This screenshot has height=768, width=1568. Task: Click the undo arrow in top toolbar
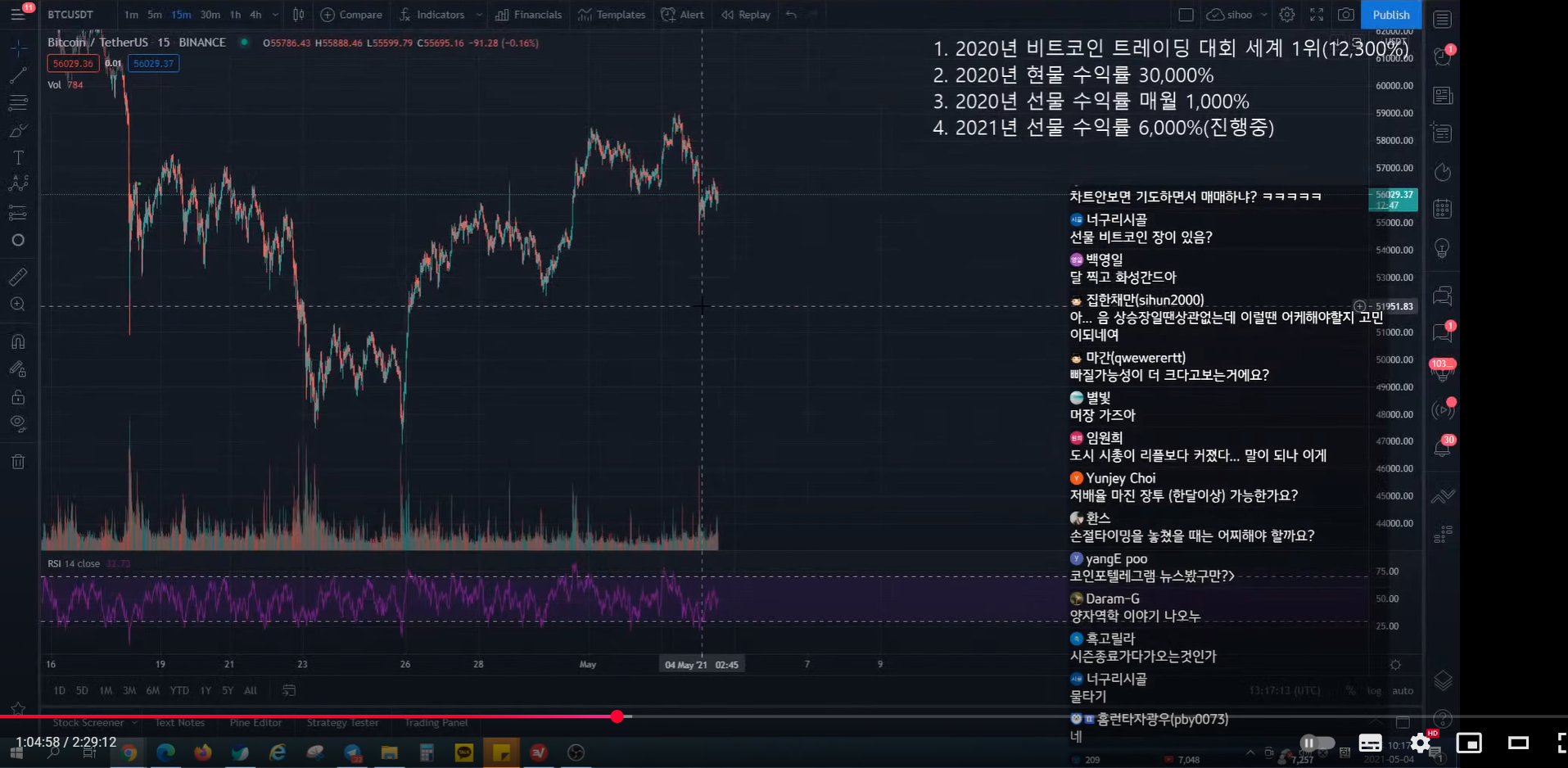(x=791, y=15)
